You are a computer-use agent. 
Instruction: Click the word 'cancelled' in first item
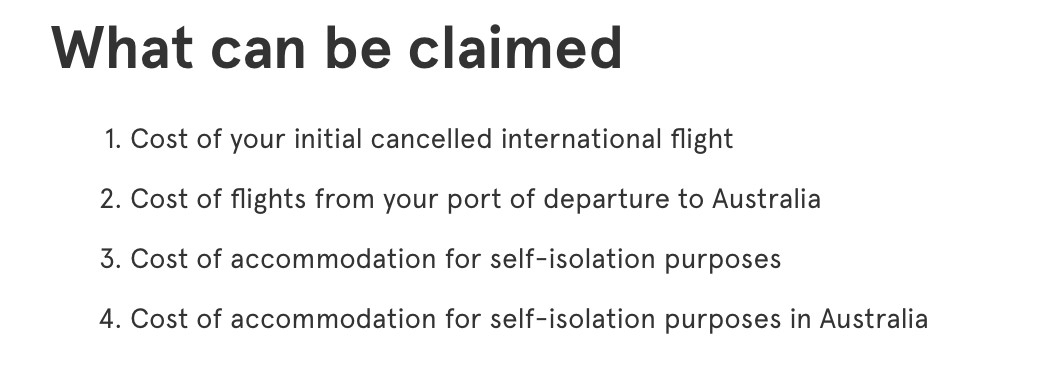(x=431, y=140)
